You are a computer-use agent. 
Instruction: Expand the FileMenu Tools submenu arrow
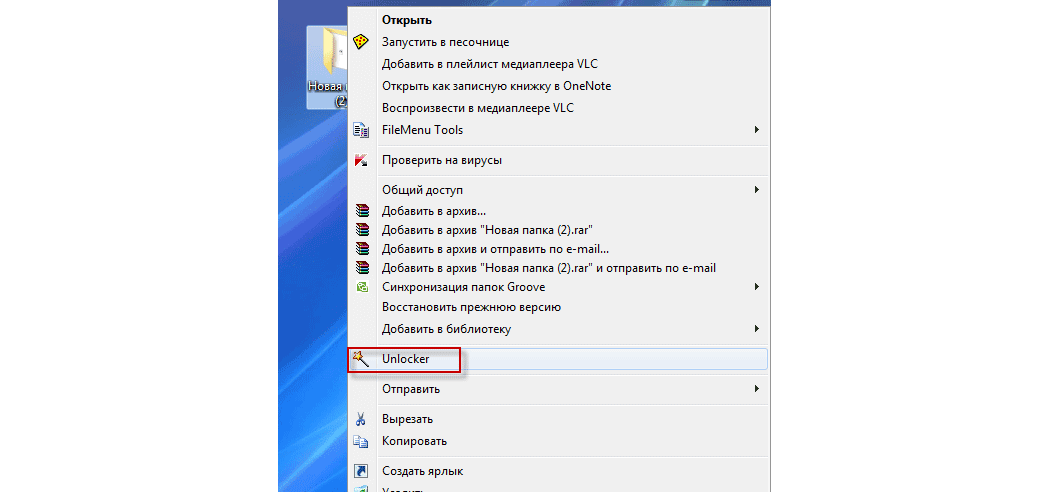[x=757, y=130]
